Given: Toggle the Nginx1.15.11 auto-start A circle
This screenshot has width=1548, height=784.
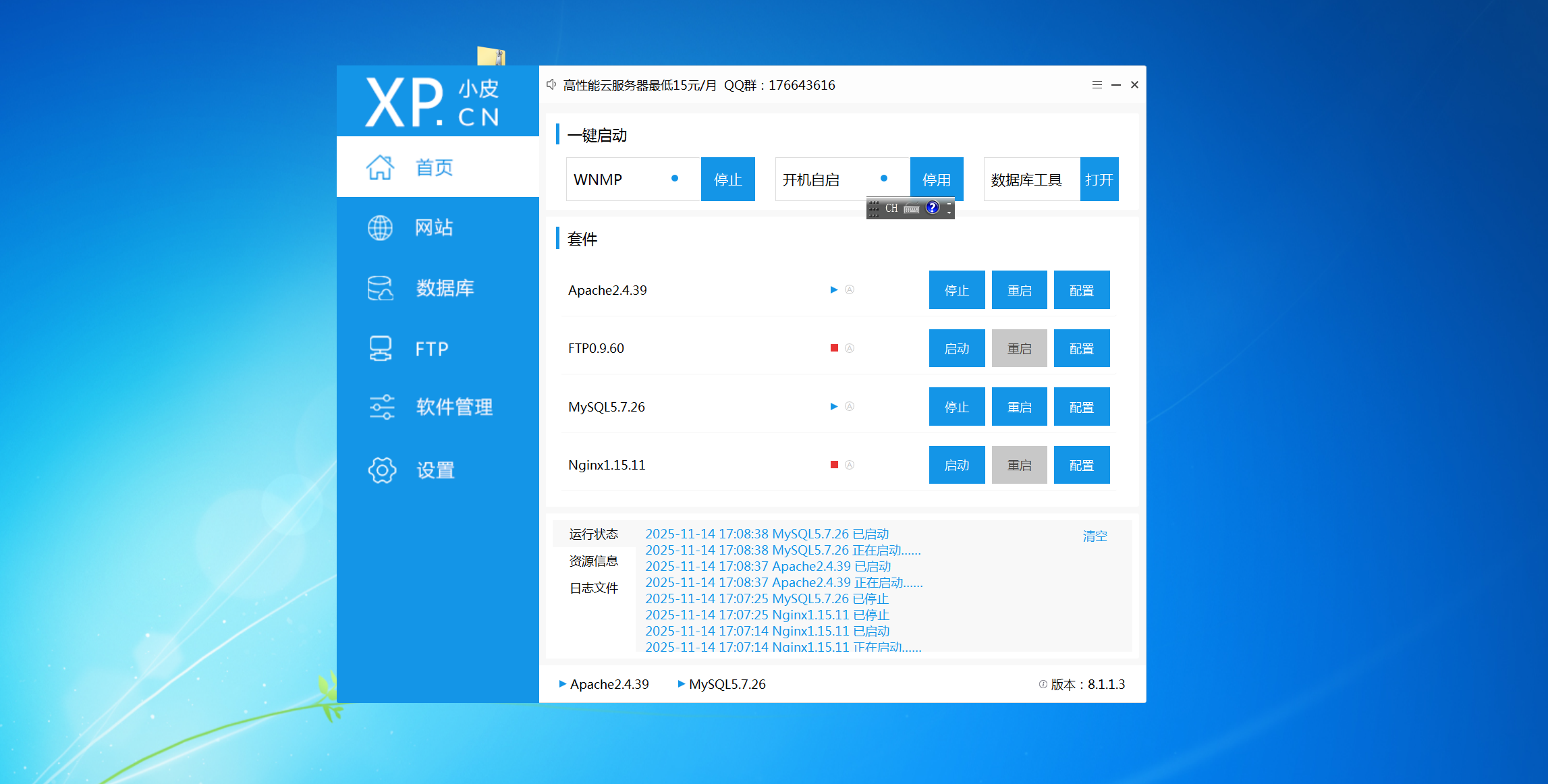Looking at the screenshot, I should tap(850, 465).
